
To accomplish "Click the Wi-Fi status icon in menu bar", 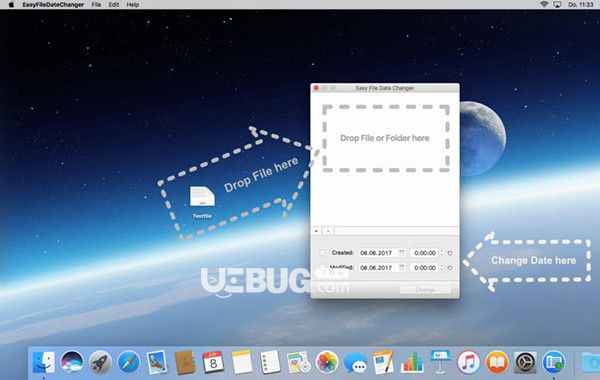I will click(544, 5).
